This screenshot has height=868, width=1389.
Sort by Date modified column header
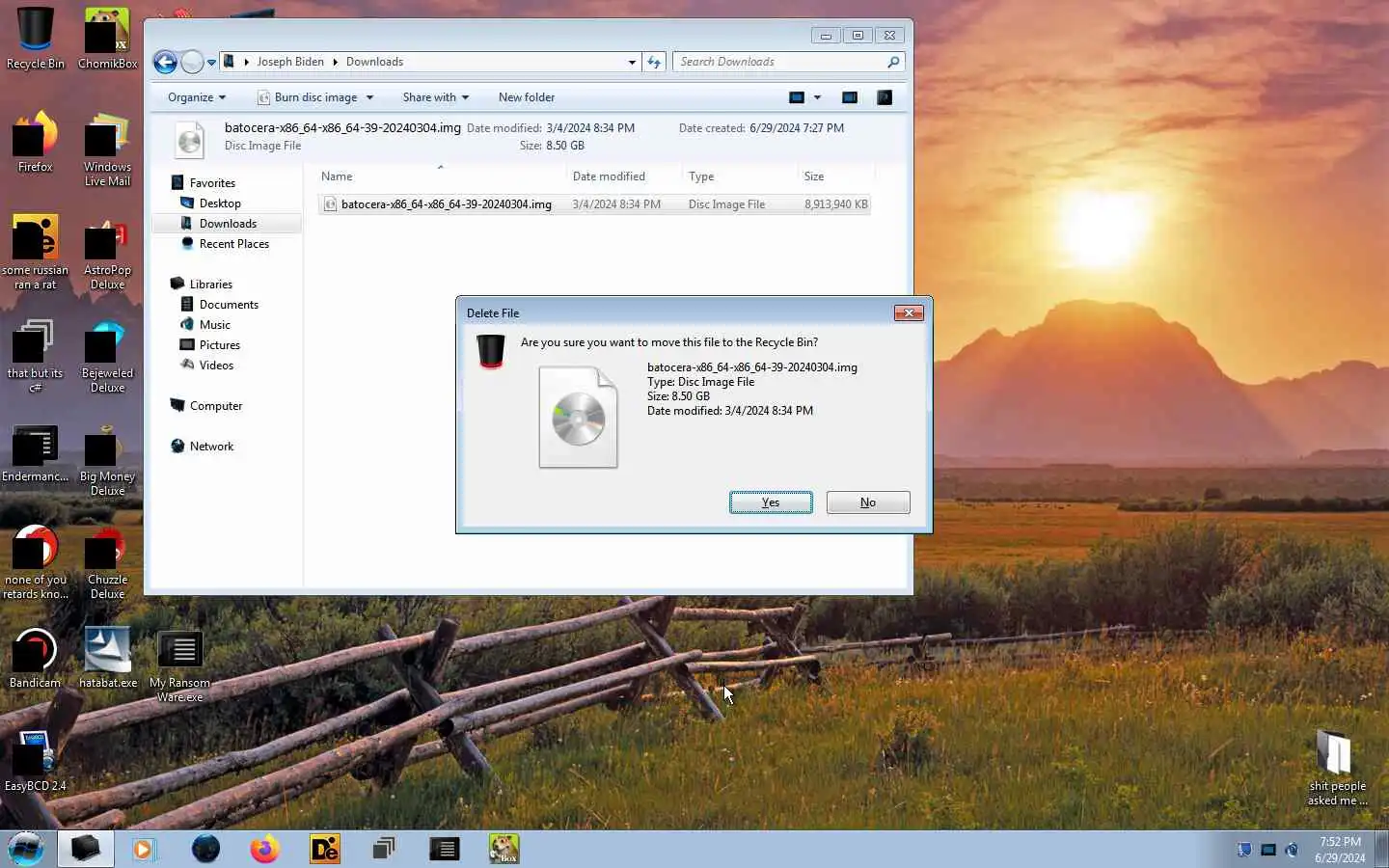click(624, 176)
